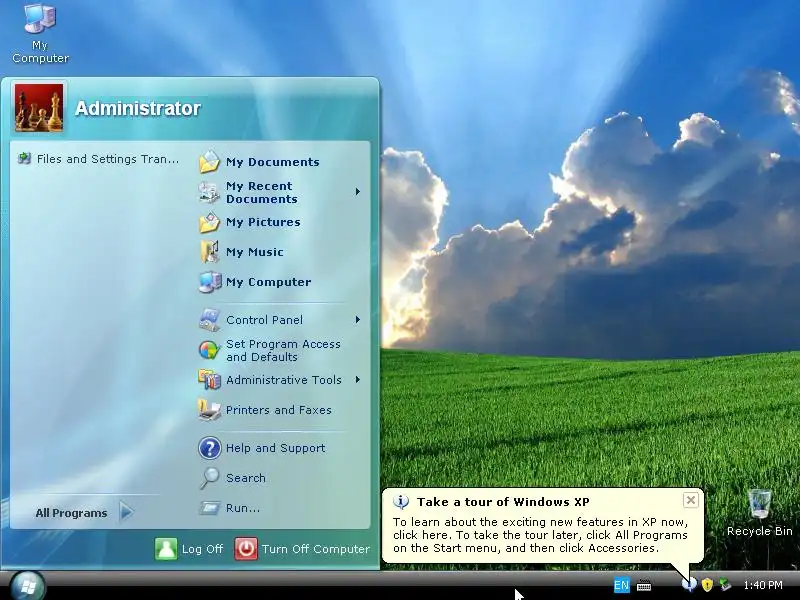Click Turn Off Computer text

316,549
